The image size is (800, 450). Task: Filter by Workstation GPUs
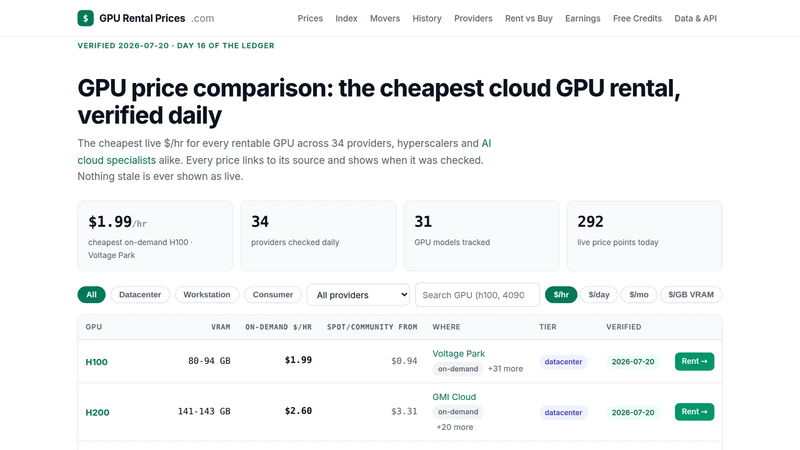click(207, 294)
